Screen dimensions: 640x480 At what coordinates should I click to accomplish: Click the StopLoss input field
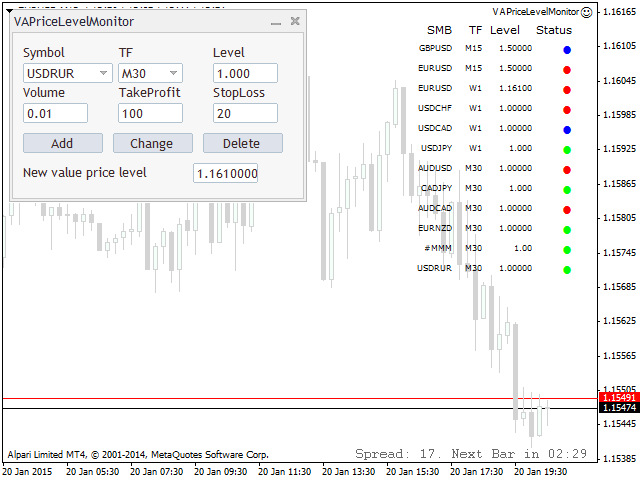pyautogui.click(x=245, y=113)
